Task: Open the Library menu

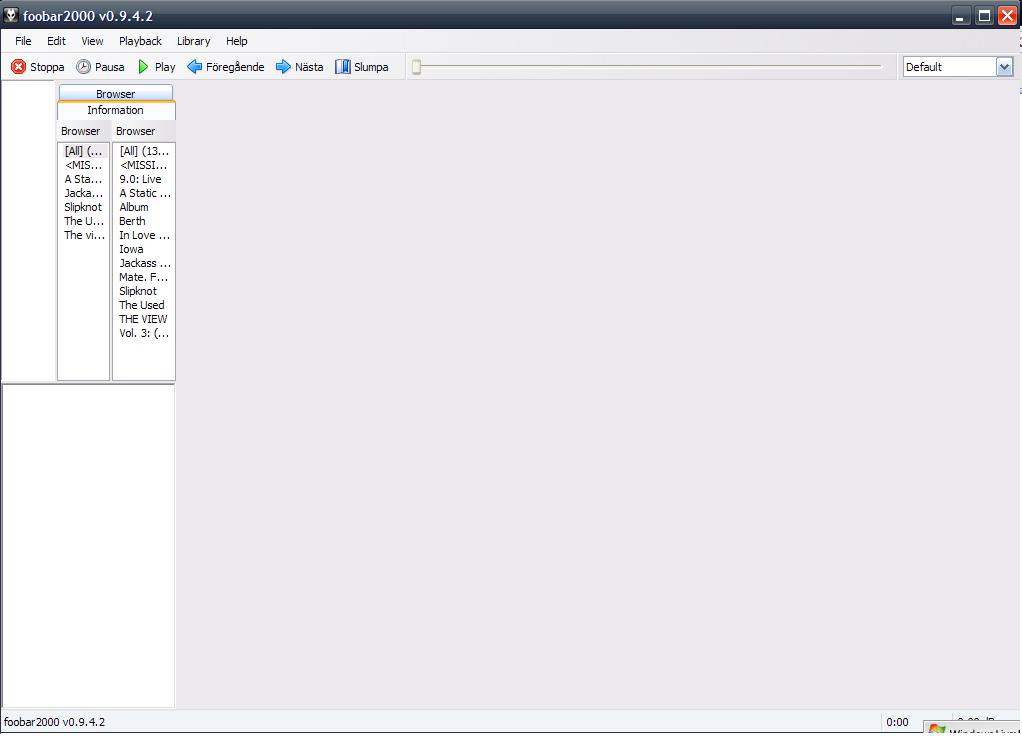Action: point(194,41)
